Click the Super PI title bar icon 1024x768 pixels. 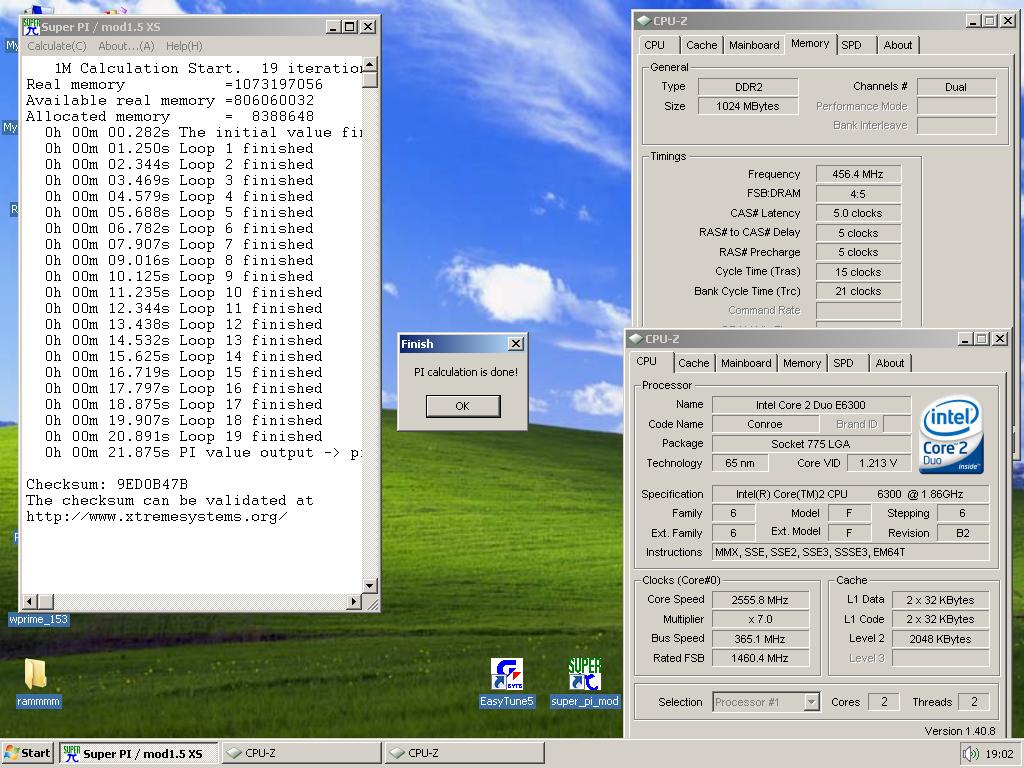pos(31,26)
